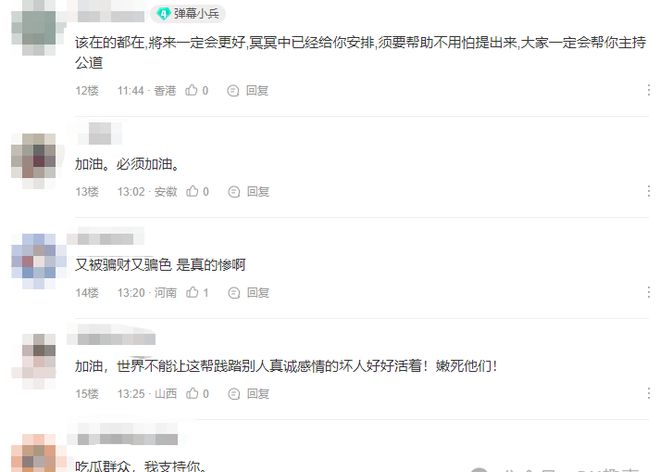The image size is (660, 472).
Task: Click reply bubble icon on 14楼 comment
Action: (234, 293)
